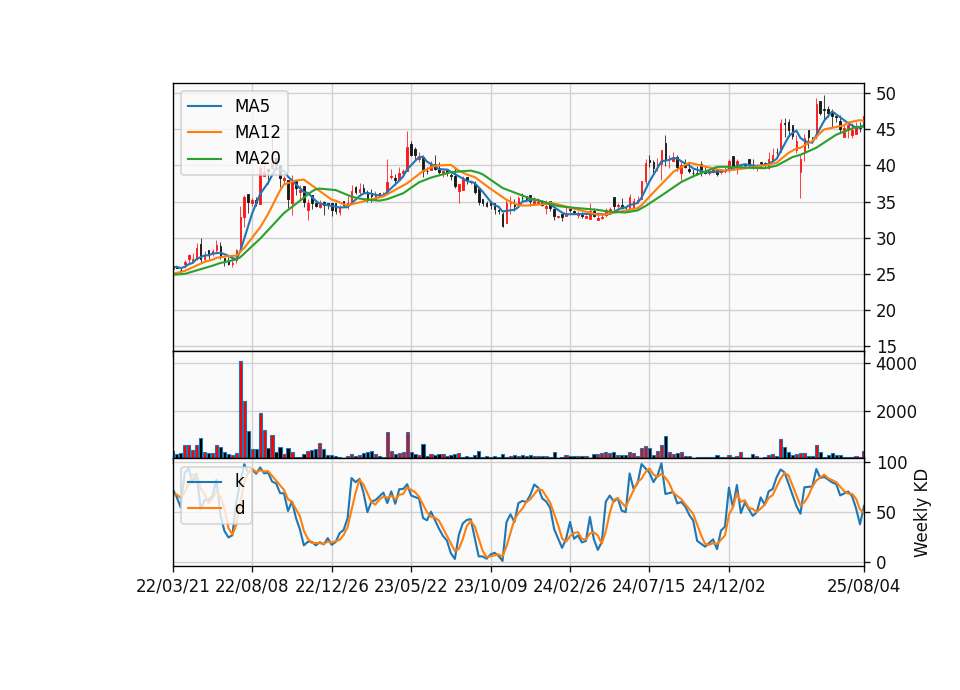
Task: Click the MA20 legend label
Action: 257,158
